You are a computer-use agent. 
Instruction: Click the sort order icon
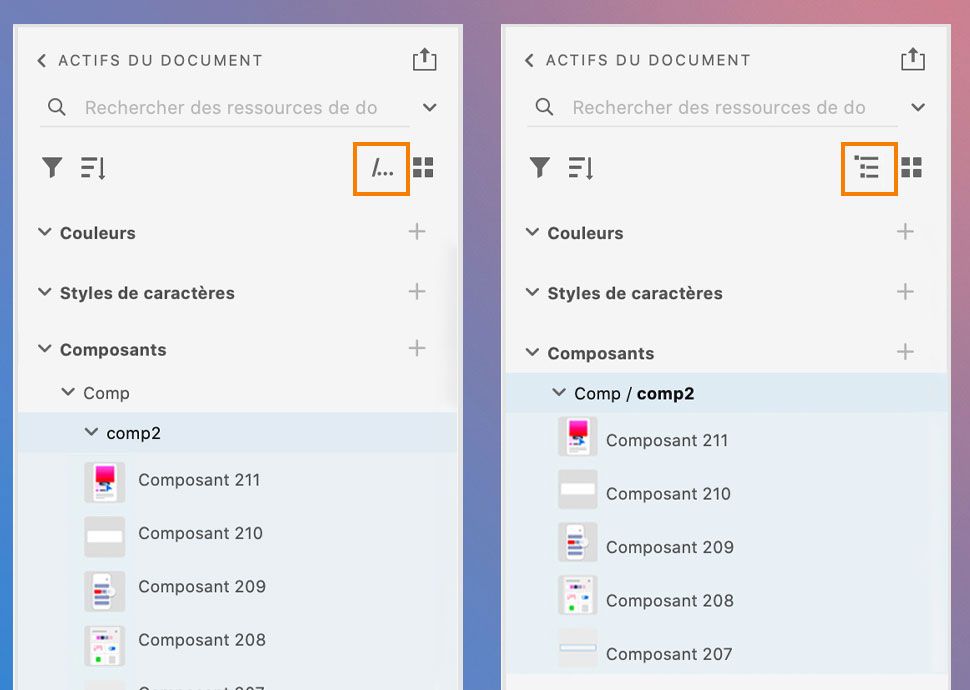point(92,168)
